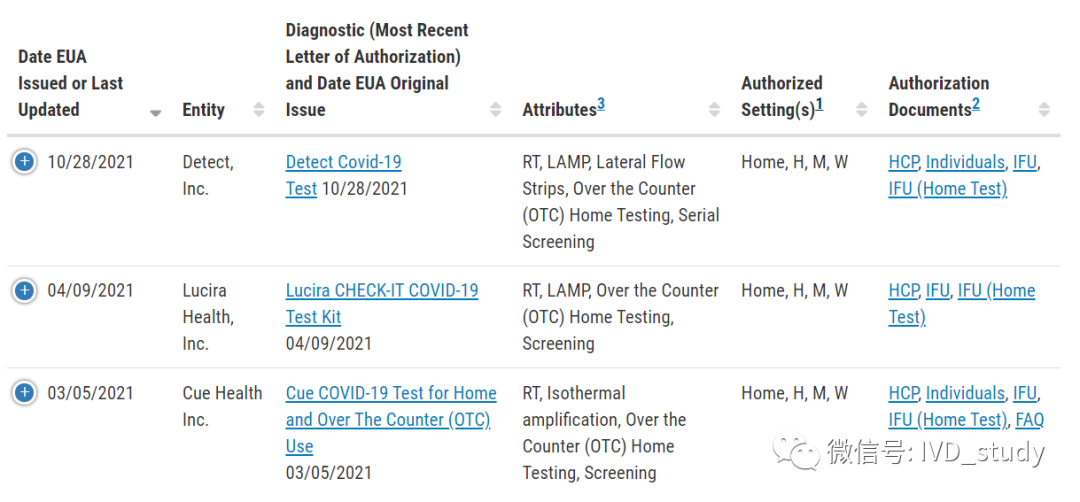Sort by Authorized Setting(s) column arrows
Screen dimensions: 1080x502
click(x=861, y=110)
